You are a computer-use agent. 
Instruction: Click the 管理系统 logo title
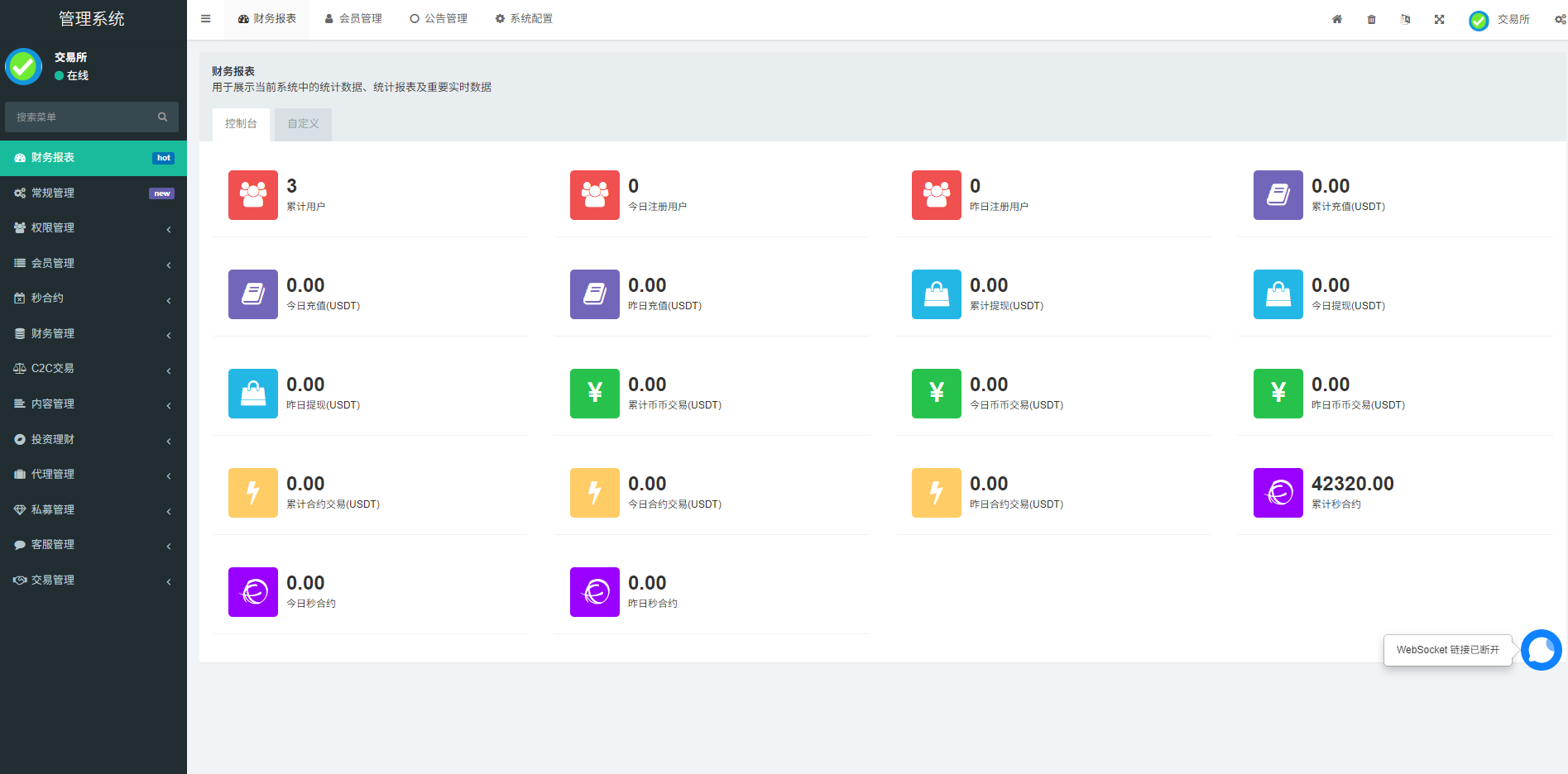point(92,18)
